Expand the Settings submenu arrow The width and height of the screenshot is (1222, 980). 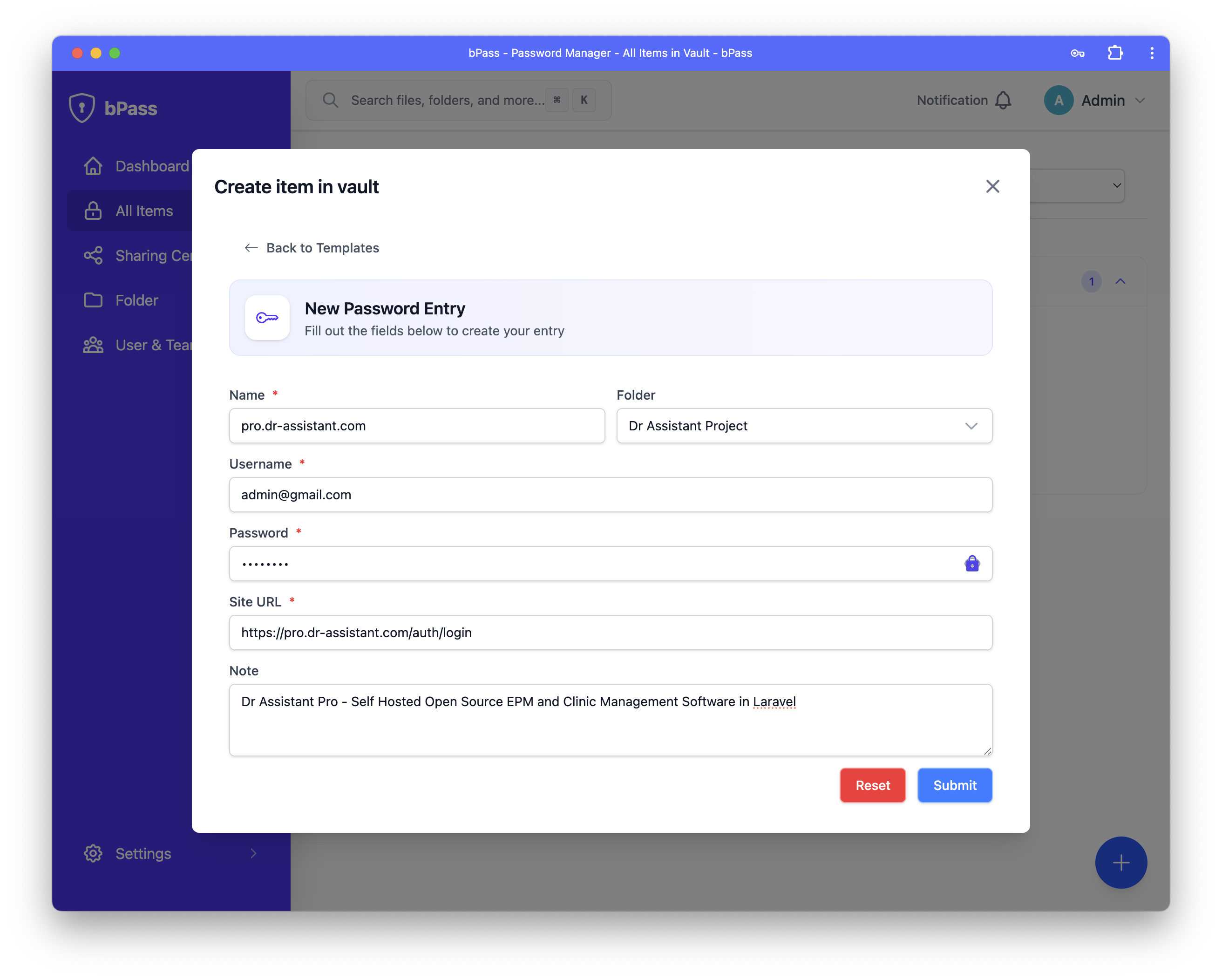click(253, 853)
